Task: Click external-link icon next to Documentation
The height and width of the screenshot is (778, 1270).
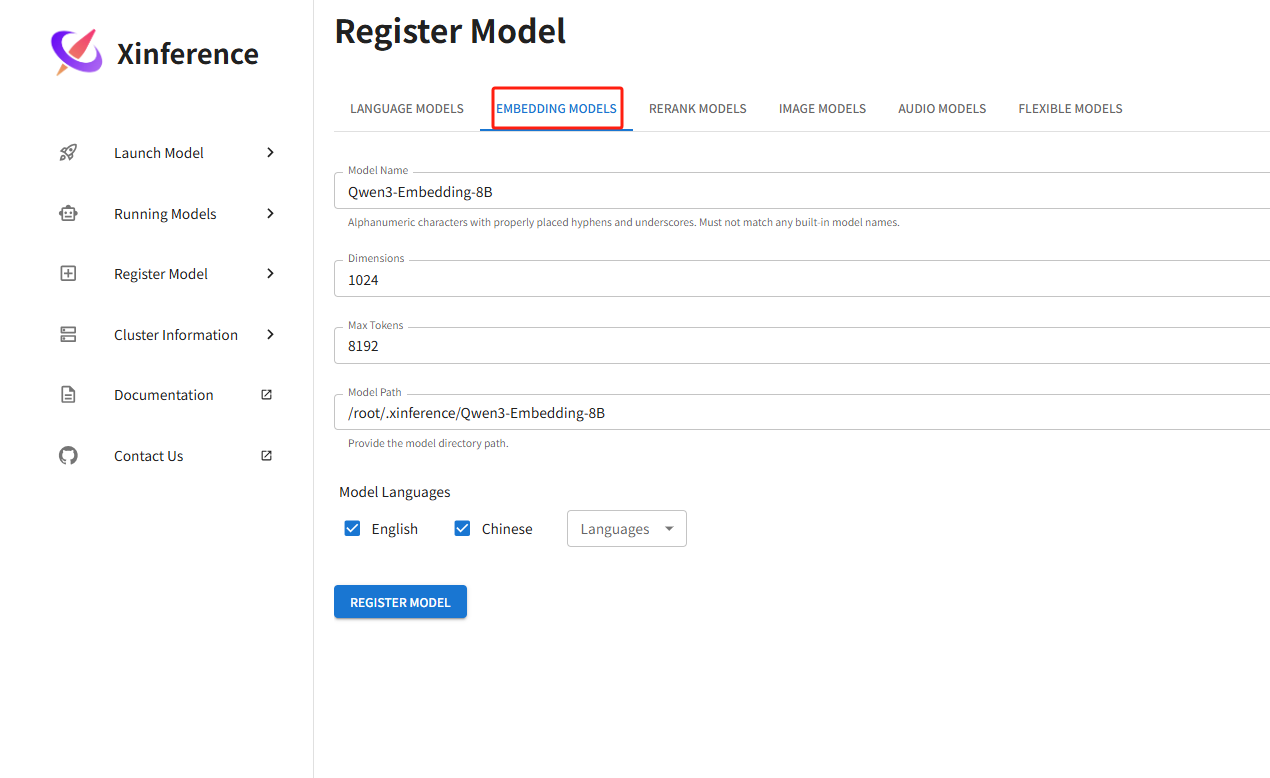Action: [x=266, y=395]
